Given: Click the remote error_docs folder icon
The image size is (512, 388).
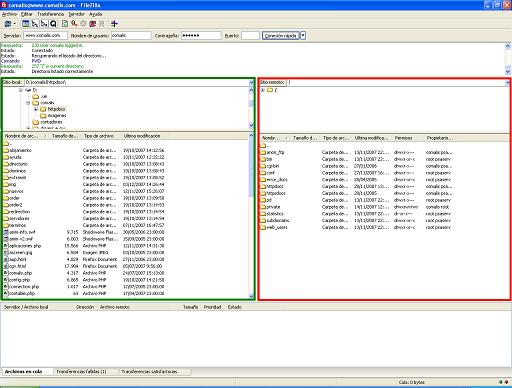Looking at the screenshot, I should tap(263, 180).
